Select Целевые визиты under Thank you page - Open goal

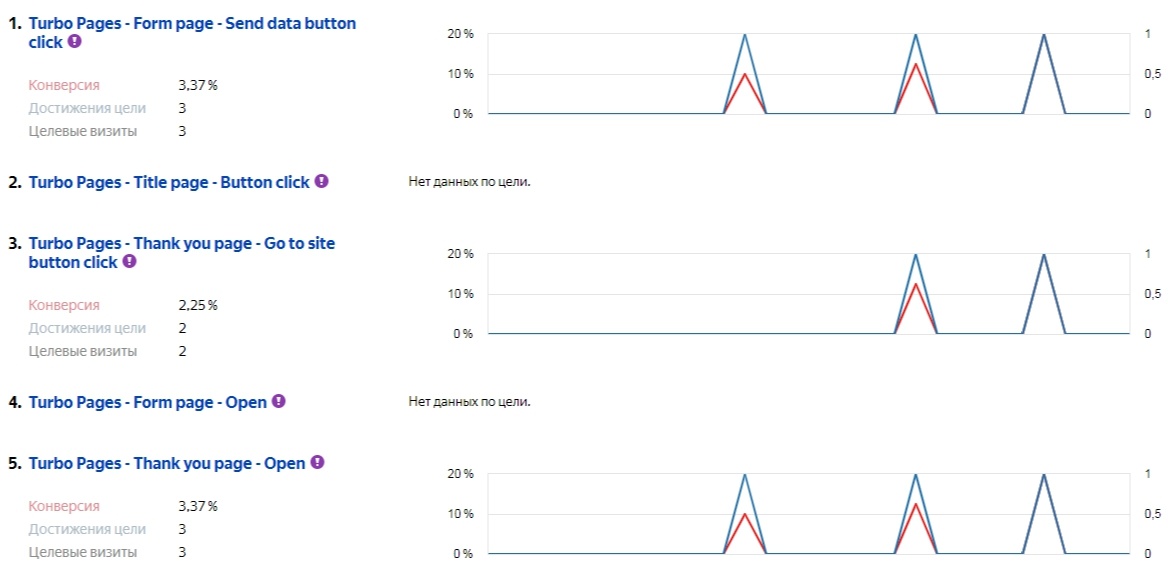[x=83, y=552]
